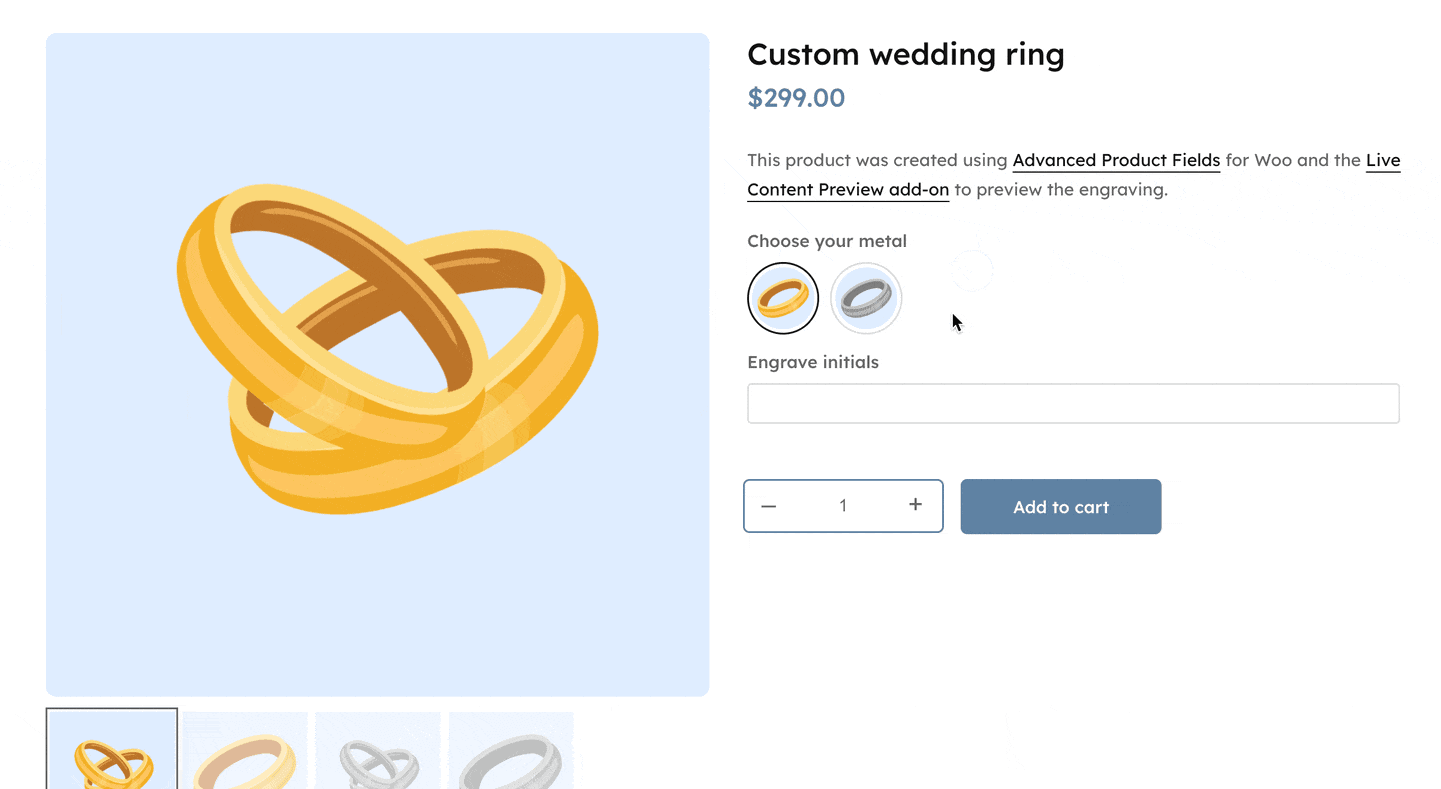Click the Engrave initials text field

click(x=1073, y=404)
